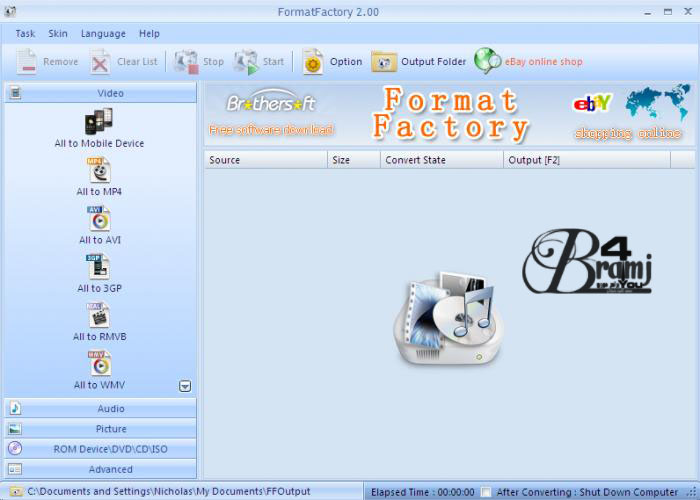Click the Format Factory banner title
This screenshot has height=500, width=700.
point(451,113)
